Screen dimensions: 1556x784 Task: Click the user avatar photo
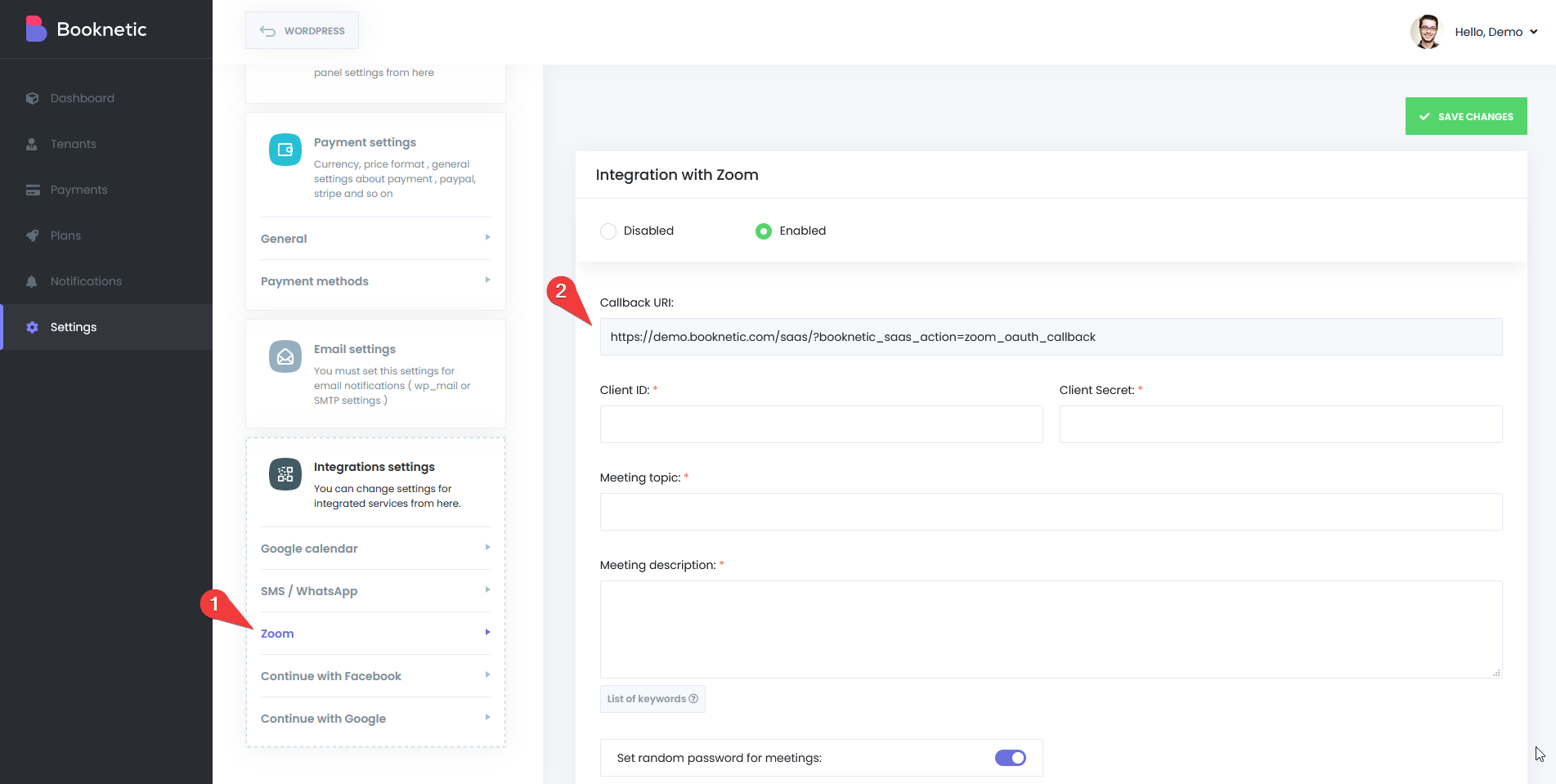click(1427, 32)
